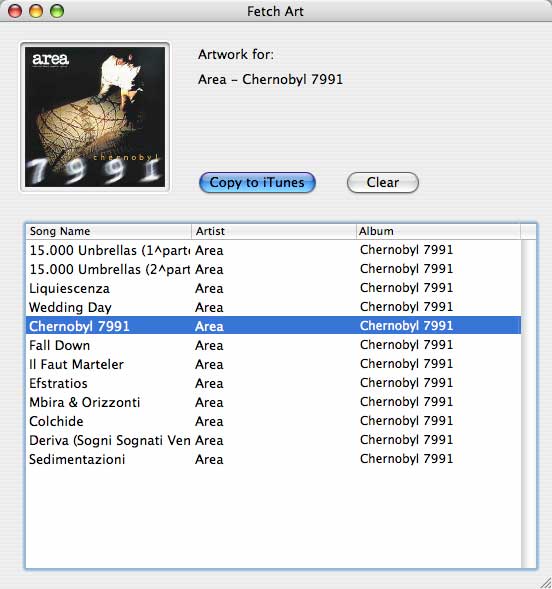Select the Sedimentazioni song row
552x589 pixels.
pyautogui.click(x=273, y=459)
